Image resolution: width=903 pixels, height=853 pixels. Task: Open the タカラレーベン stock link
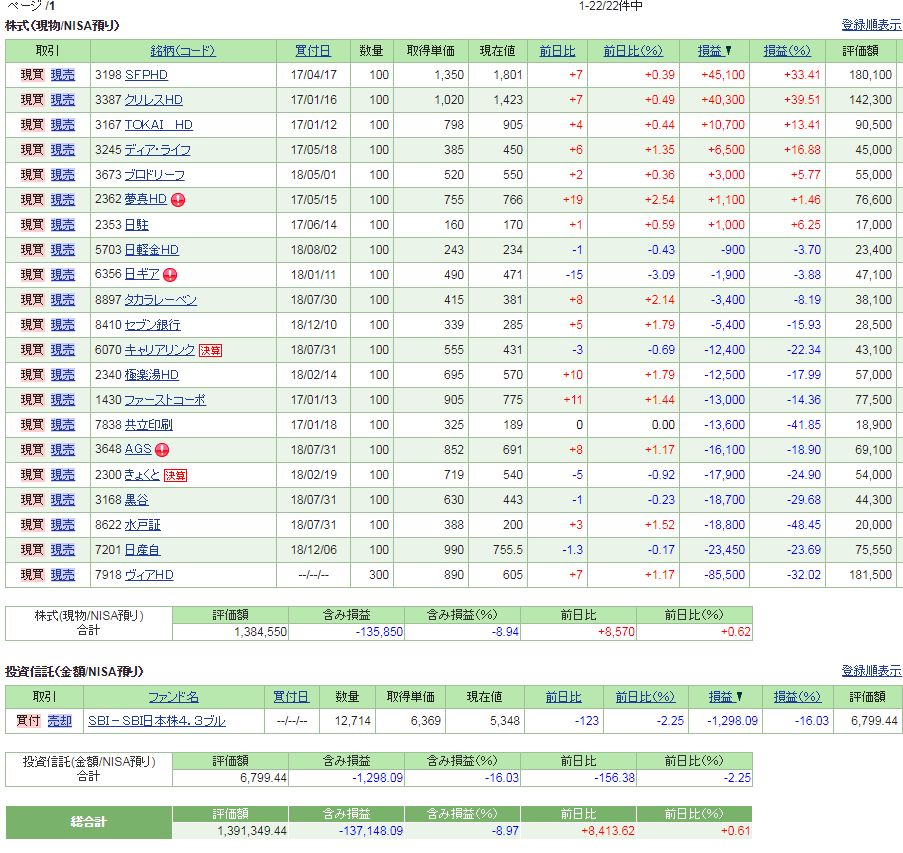161,300
